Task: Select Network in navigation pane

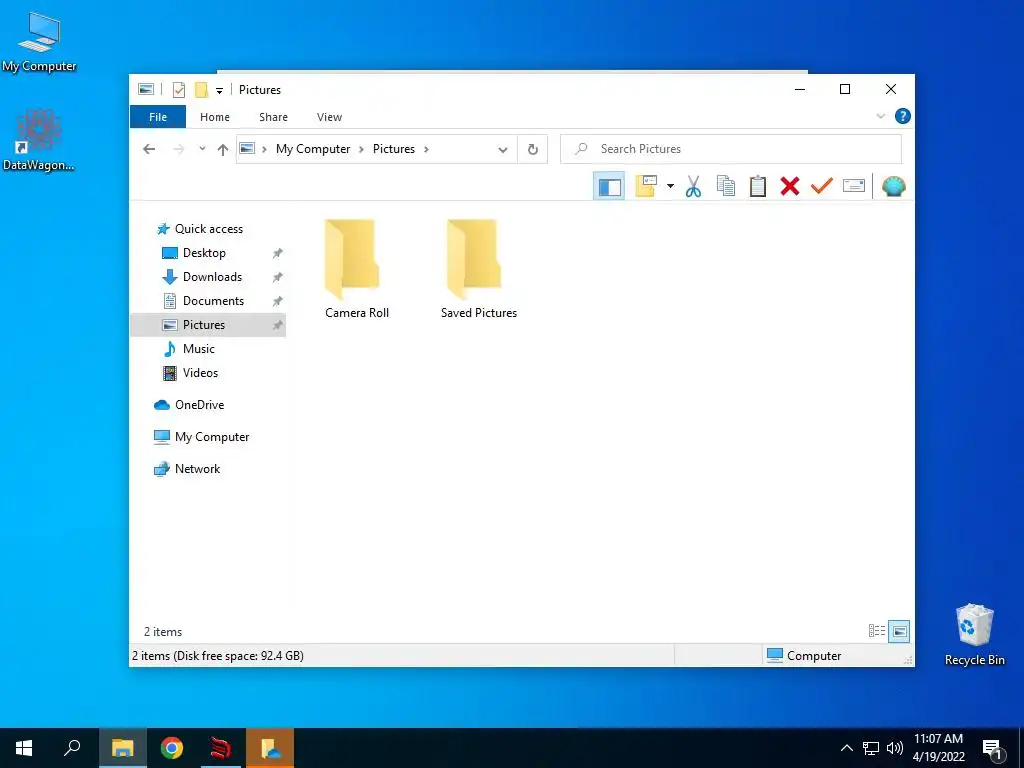Action: 197,469
